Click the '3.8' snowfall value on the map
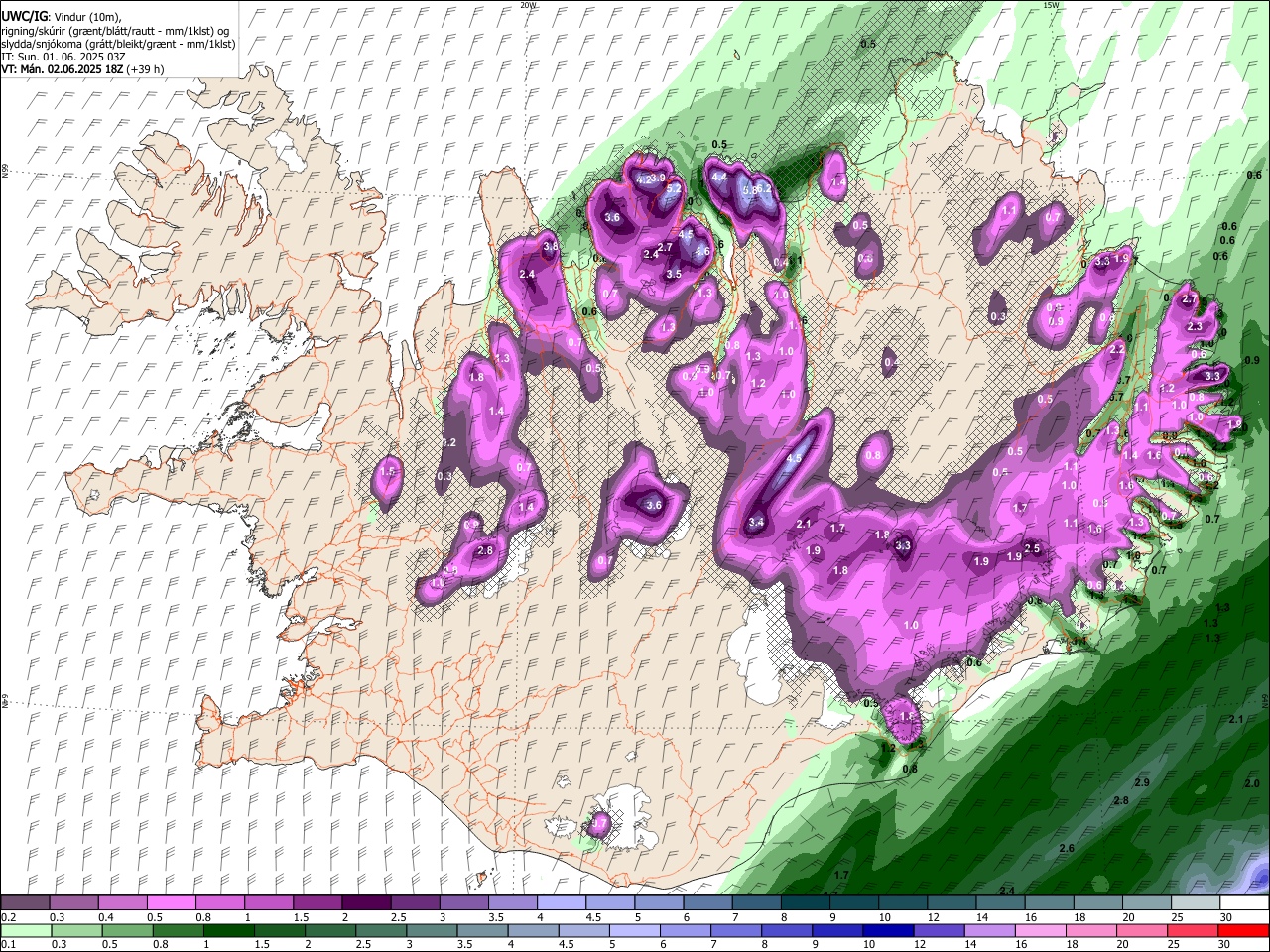The width and height of the screenshot is (1270, 952). click(550, 247)
